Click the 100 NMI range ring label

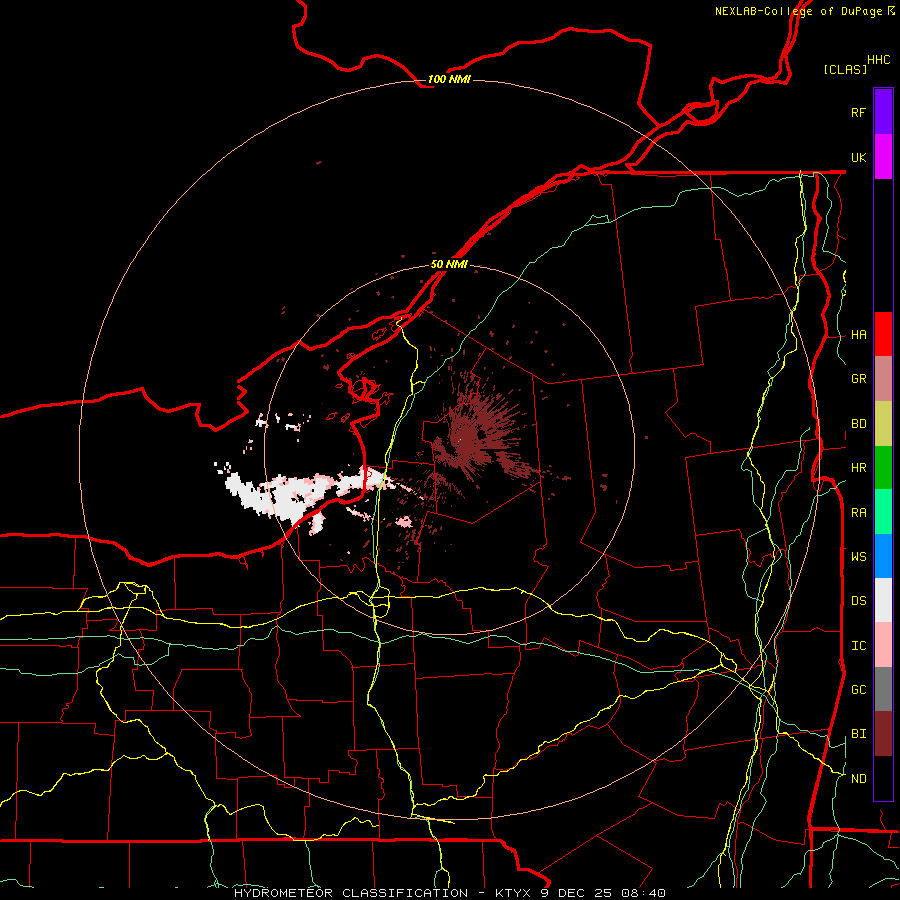point(449,79)
